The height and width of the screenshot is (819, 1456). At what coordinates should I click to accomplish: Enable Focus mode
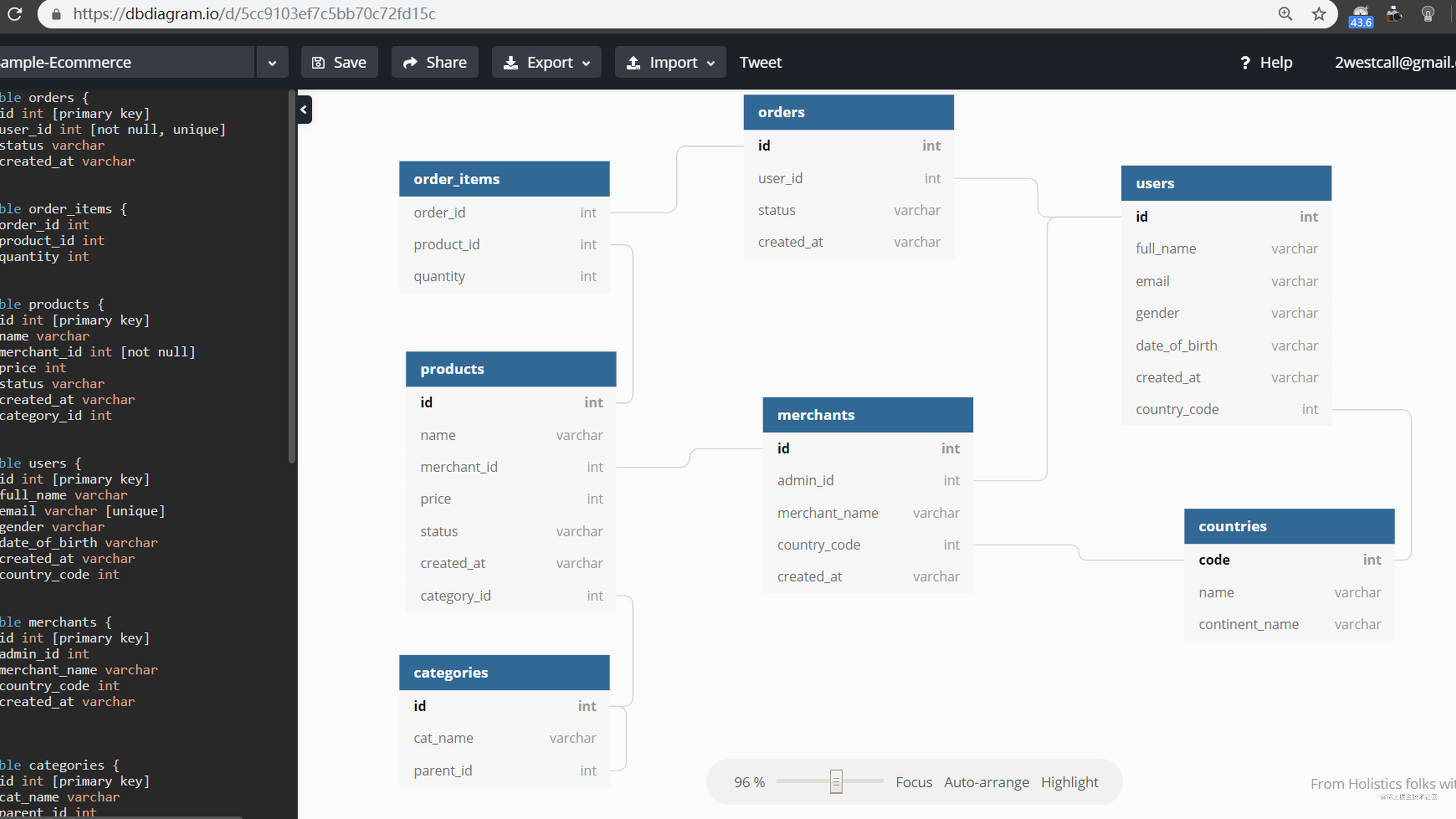(913, 782)
